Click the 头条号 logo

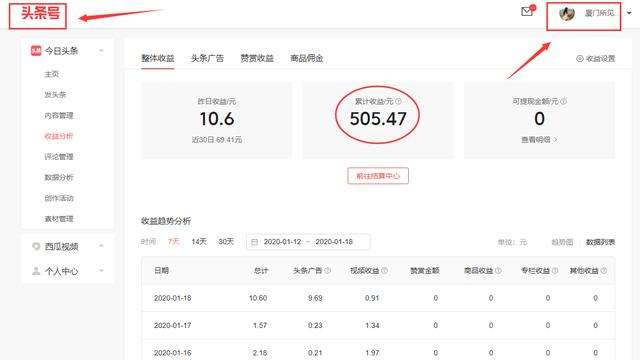pos(40,13)
